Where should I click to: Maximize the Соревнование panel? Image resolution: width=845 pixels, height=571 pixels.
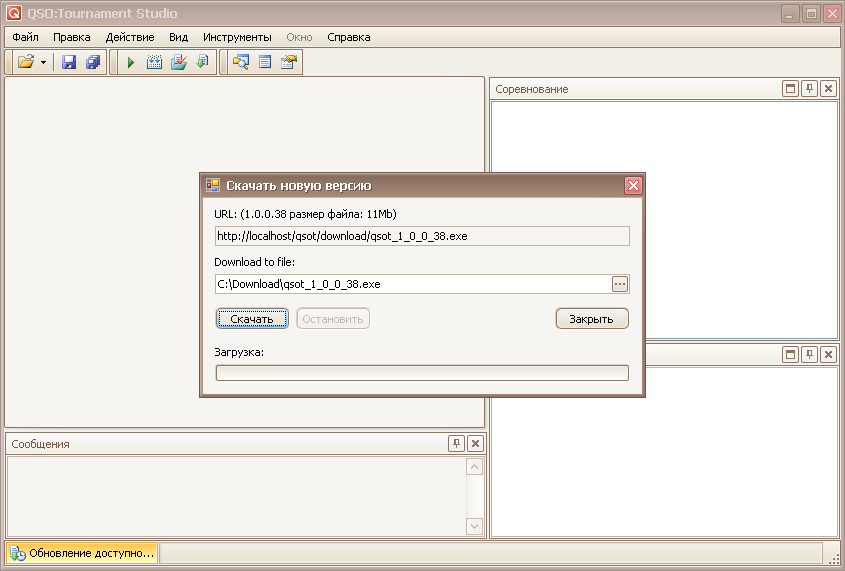791,89
